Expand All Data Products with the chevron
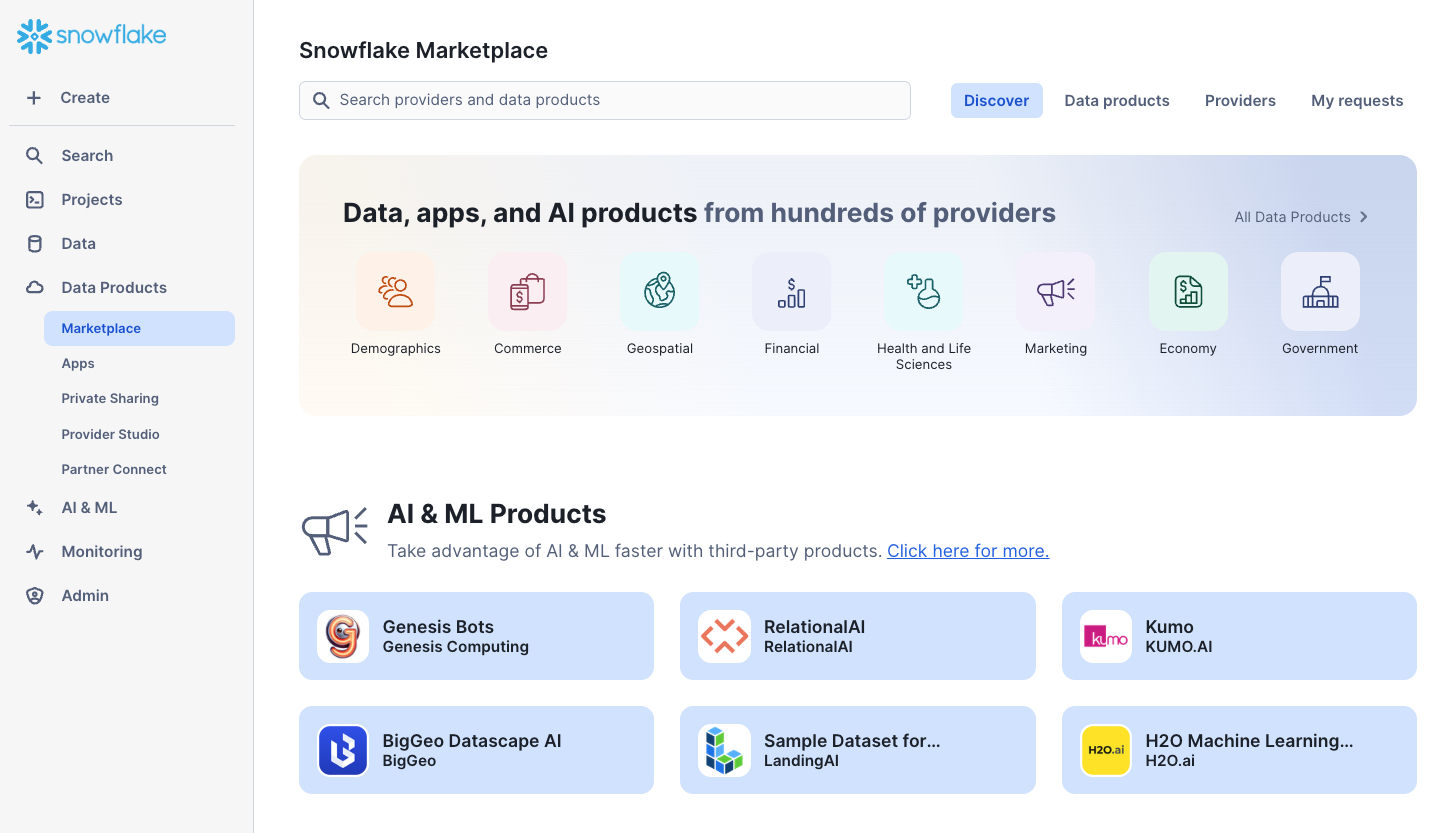 pyautogui.click(x=1363, y=216)
